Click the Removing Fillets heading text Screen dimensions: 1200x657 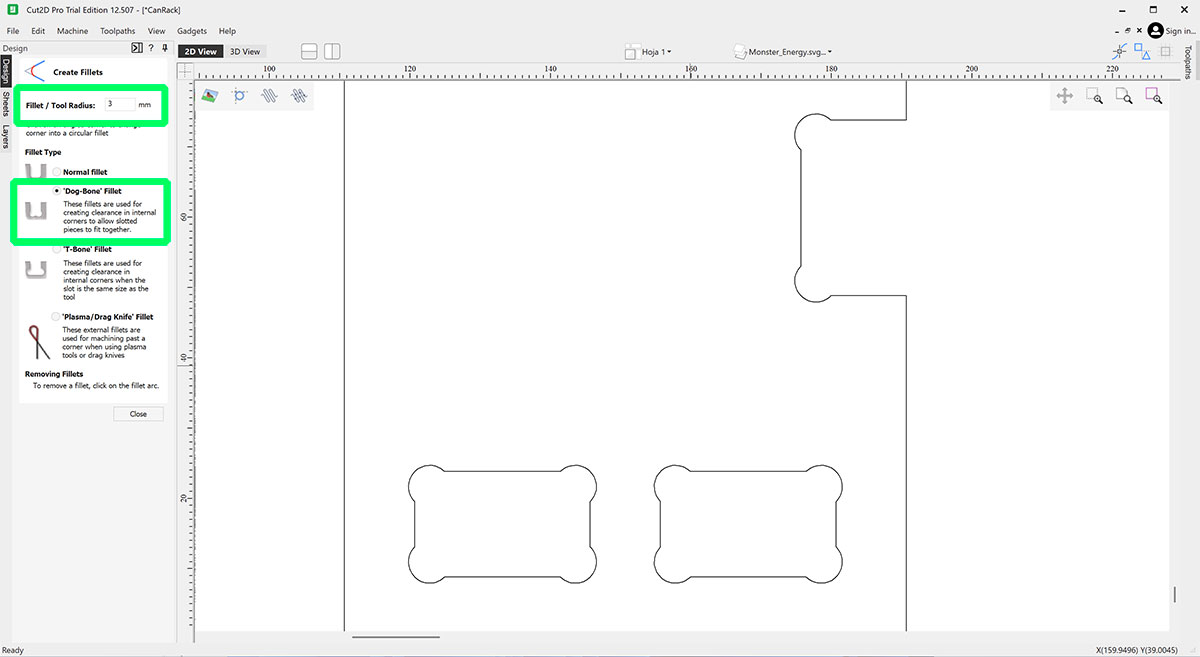click(x=54, y=374)
